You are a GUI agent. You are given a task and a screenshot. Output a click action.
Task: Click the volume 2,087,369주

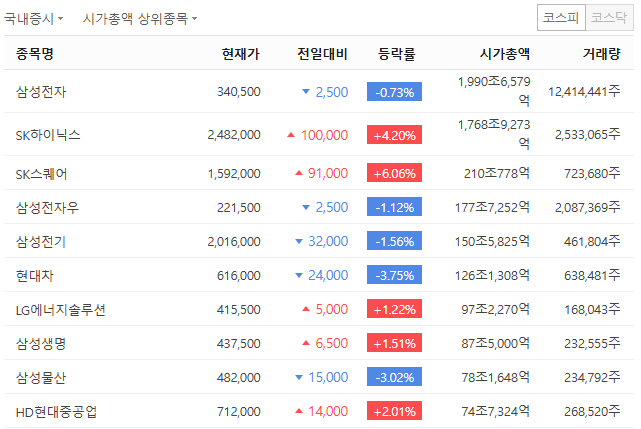[x=587, y=207]
